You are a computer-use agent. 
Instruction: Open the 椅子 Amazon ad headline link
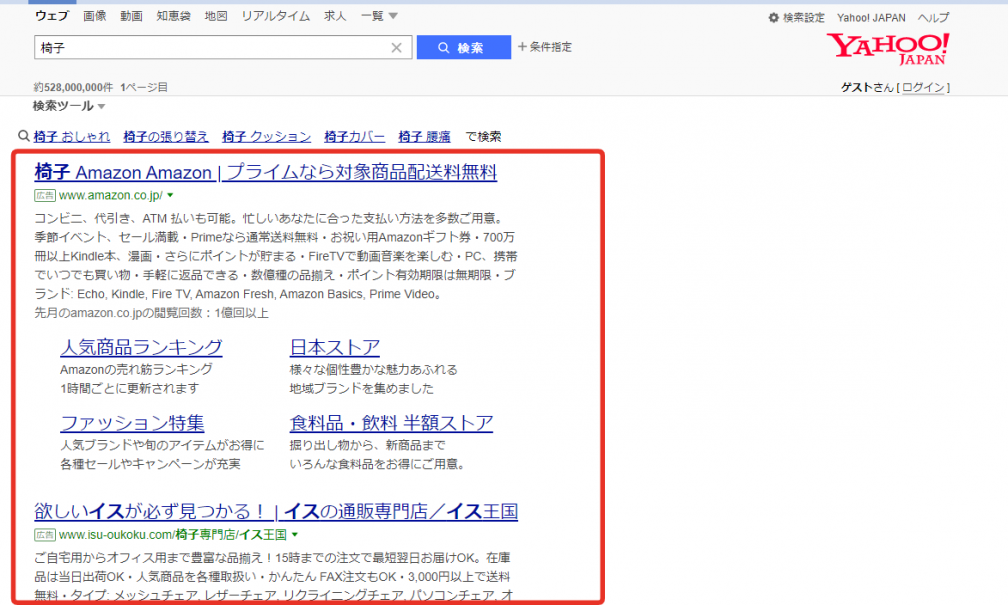[265, 172]
